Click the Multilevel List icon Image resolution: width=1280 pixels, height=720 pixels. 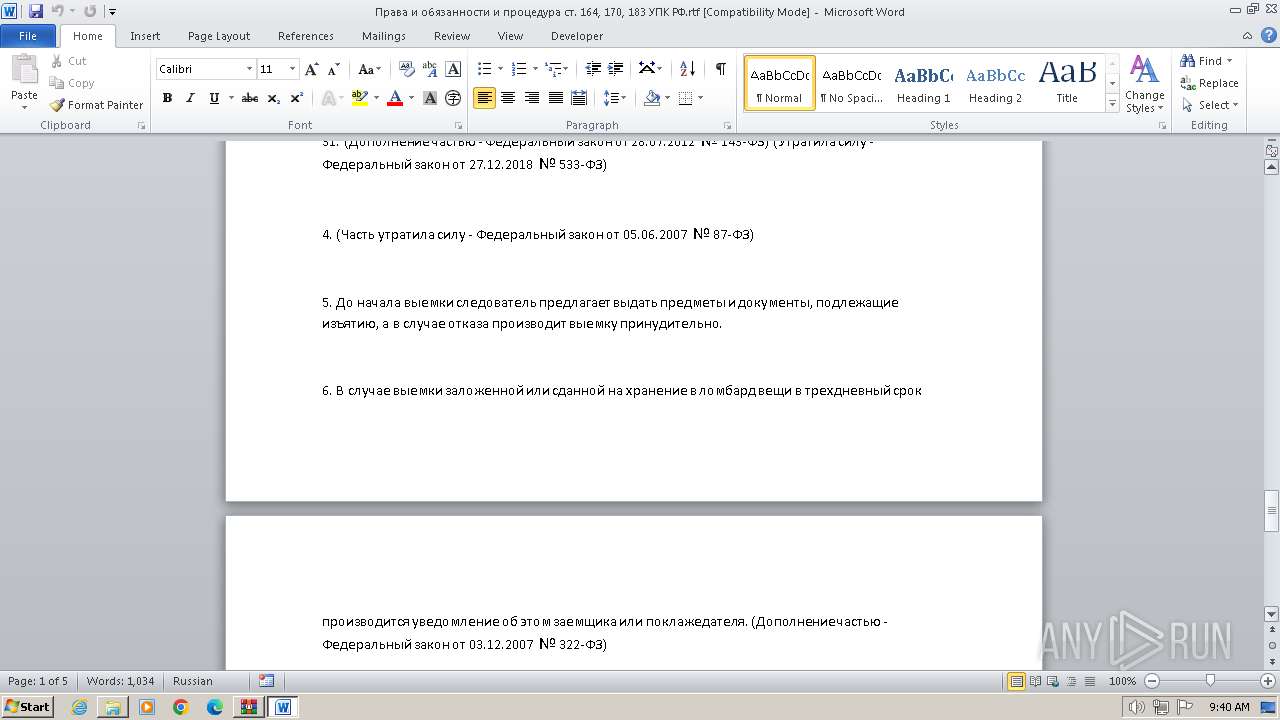554,69
